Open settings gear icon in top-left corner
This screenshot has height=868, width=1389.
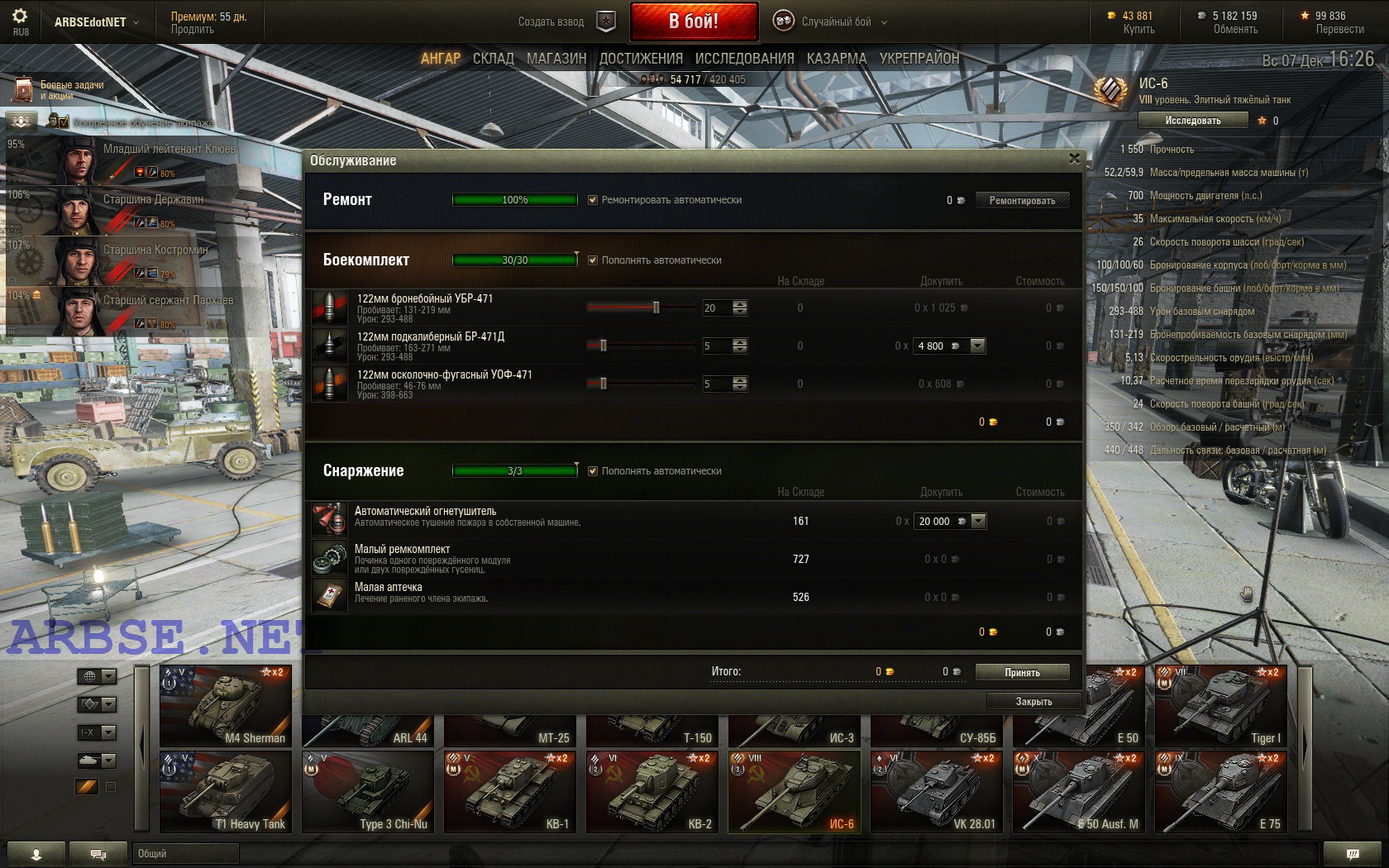click(20, 16)
